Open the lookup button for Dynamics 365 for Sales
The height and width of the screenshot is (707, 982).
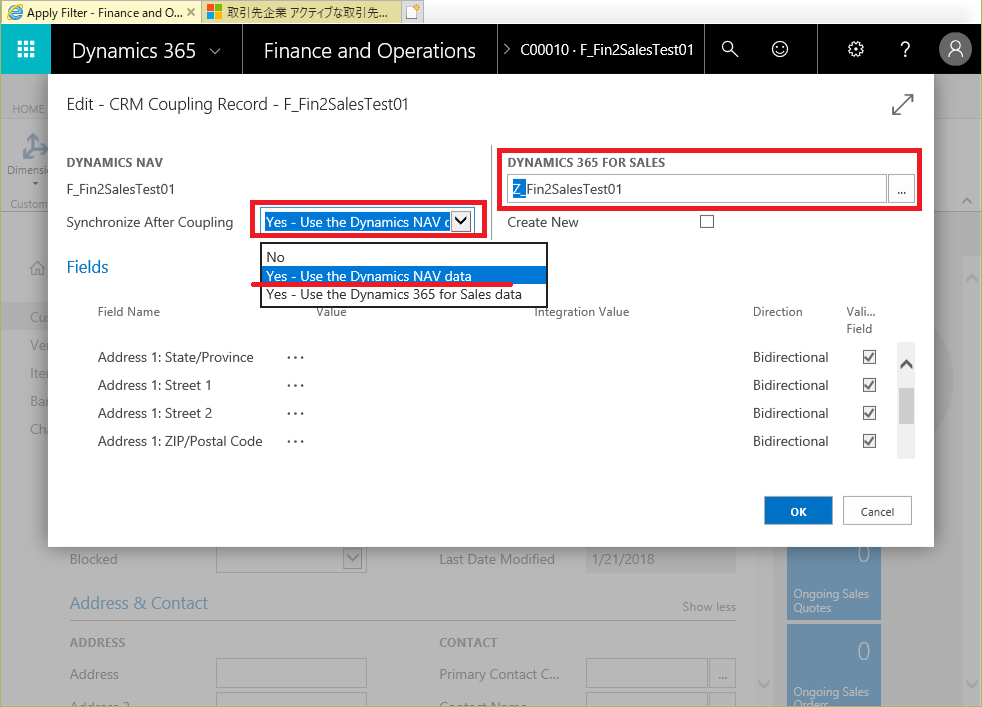pos(901,188)
